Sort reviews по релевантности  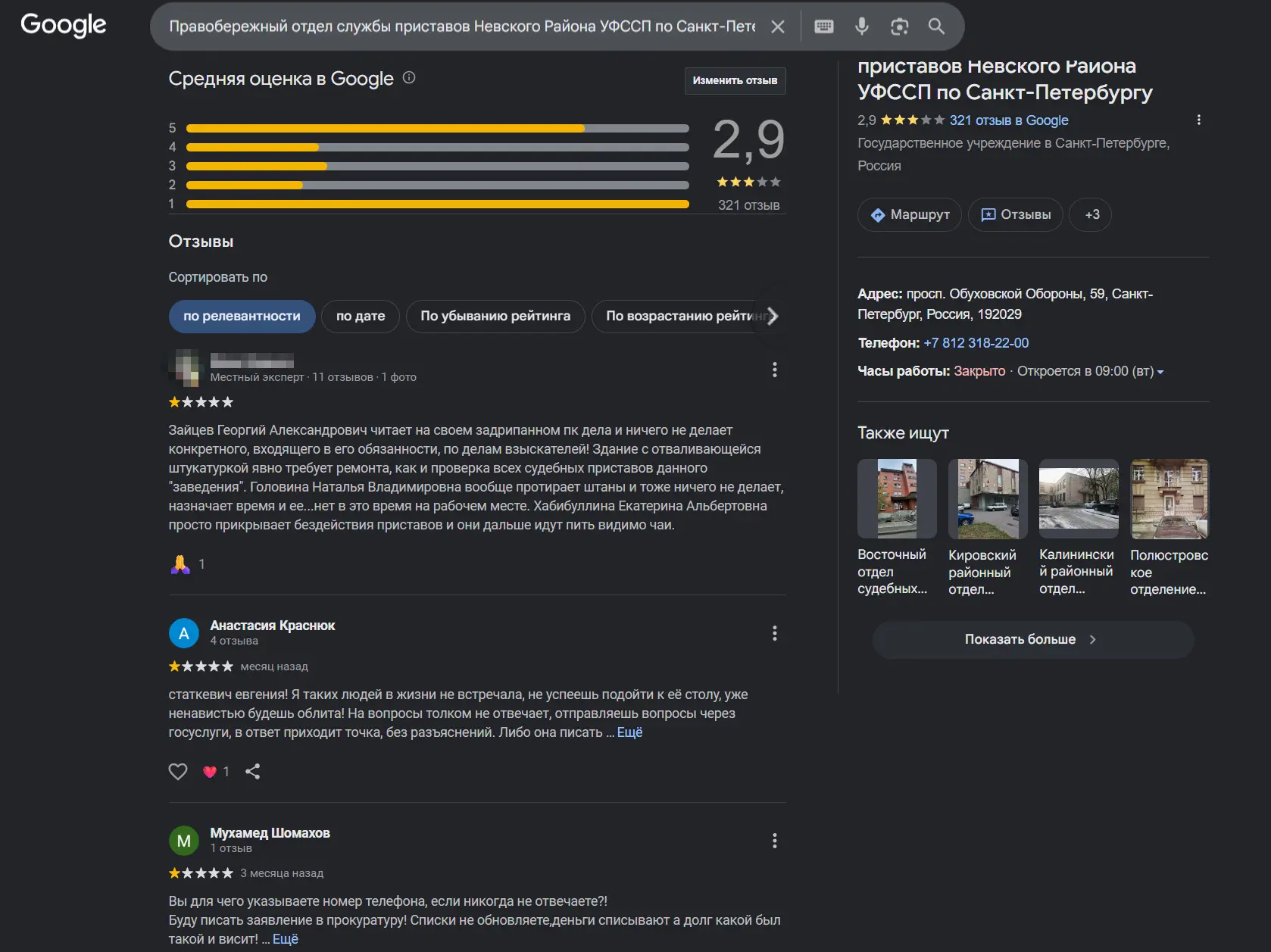tap(242, 317)
